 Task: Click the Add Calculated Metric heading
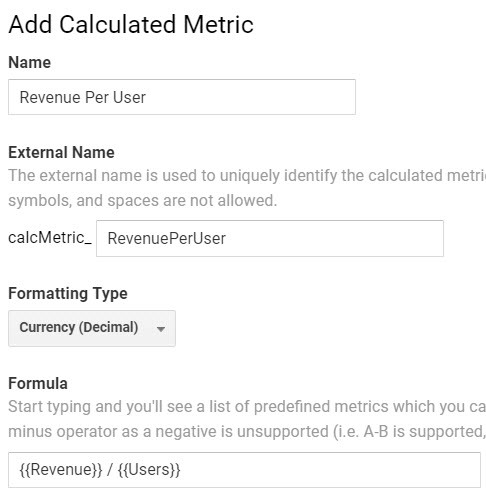[x=131, y=24]
